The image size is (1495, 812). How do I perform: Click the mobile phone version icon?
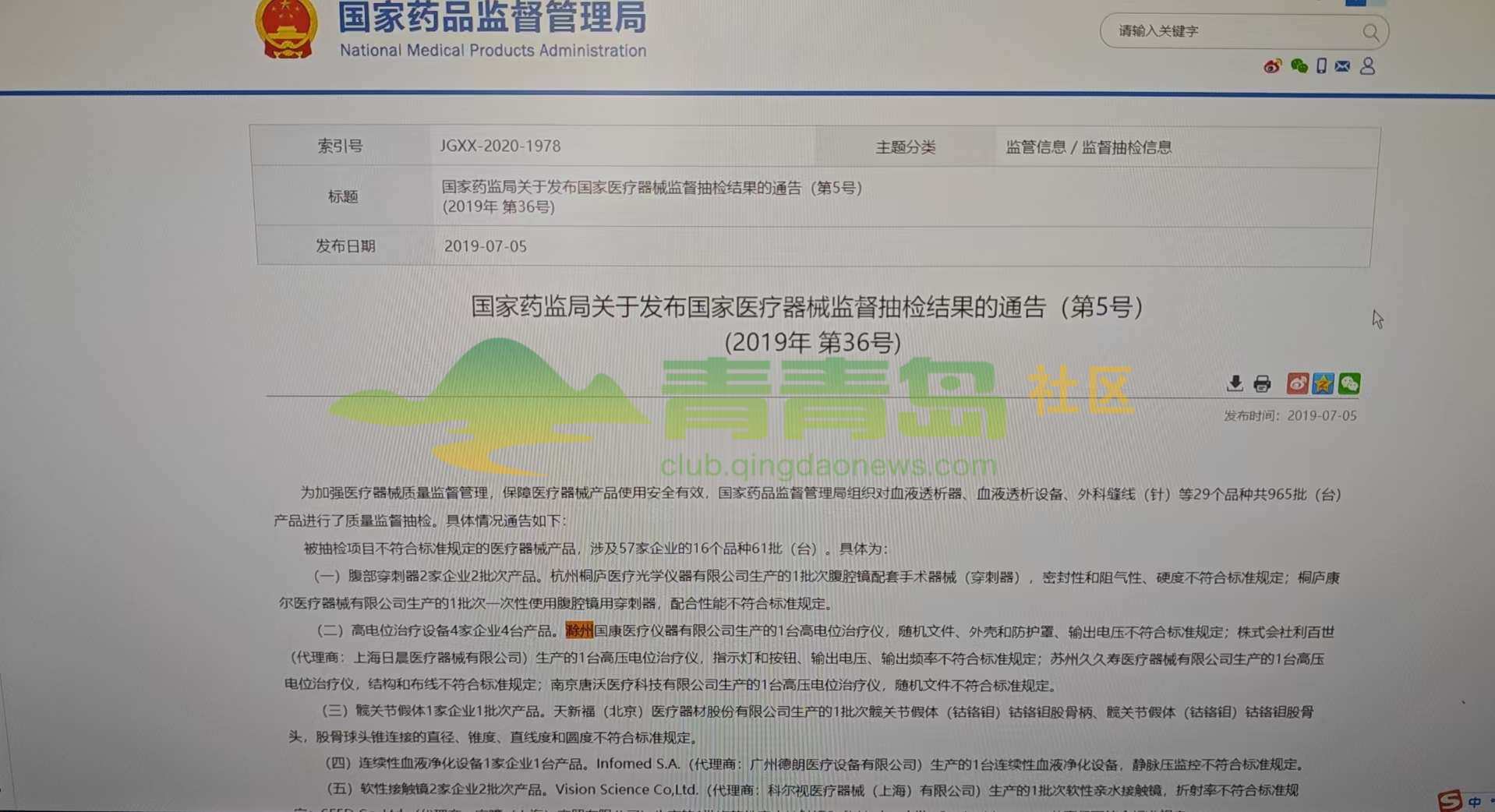coord(1321,66)
